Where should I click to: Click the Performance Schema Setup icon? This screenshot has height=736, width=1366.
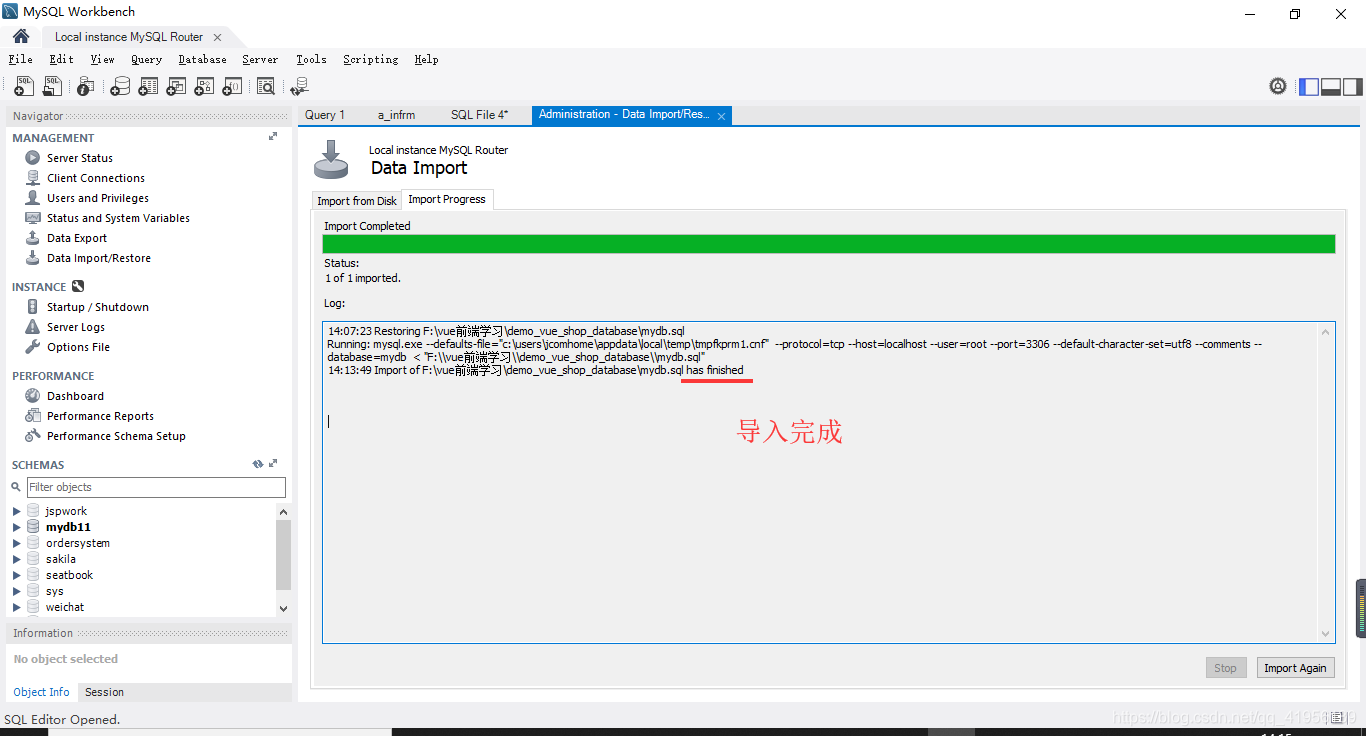click(32, 436)
